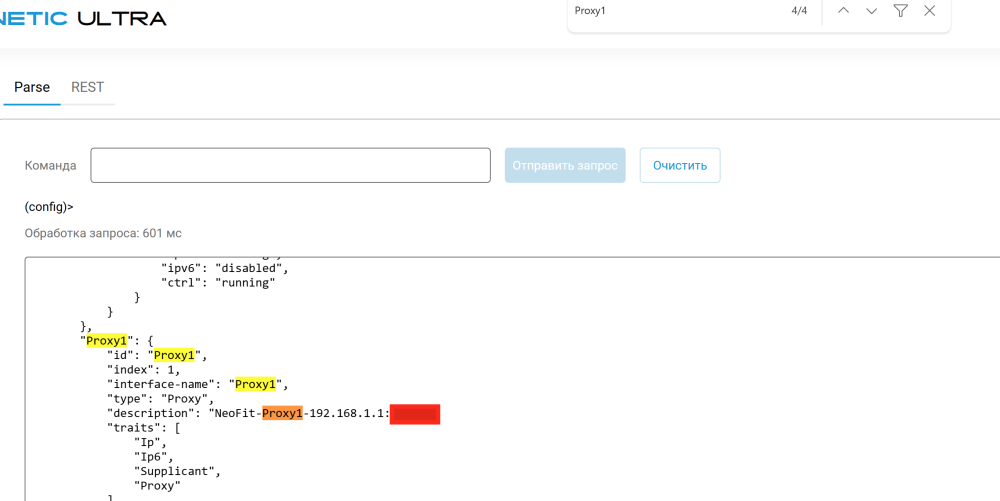1000x501 pixels.
Task: Click the "Supplicant" entry in traits
Action: click(x=177, y=471)
